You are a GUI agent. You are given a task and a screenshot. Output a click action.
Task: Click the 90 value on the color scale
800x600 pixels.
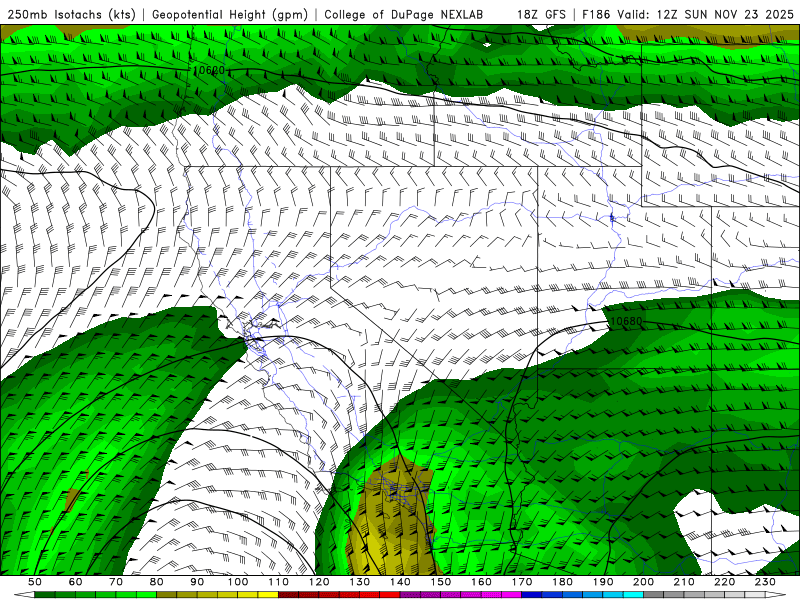click(x=197, y=582)
